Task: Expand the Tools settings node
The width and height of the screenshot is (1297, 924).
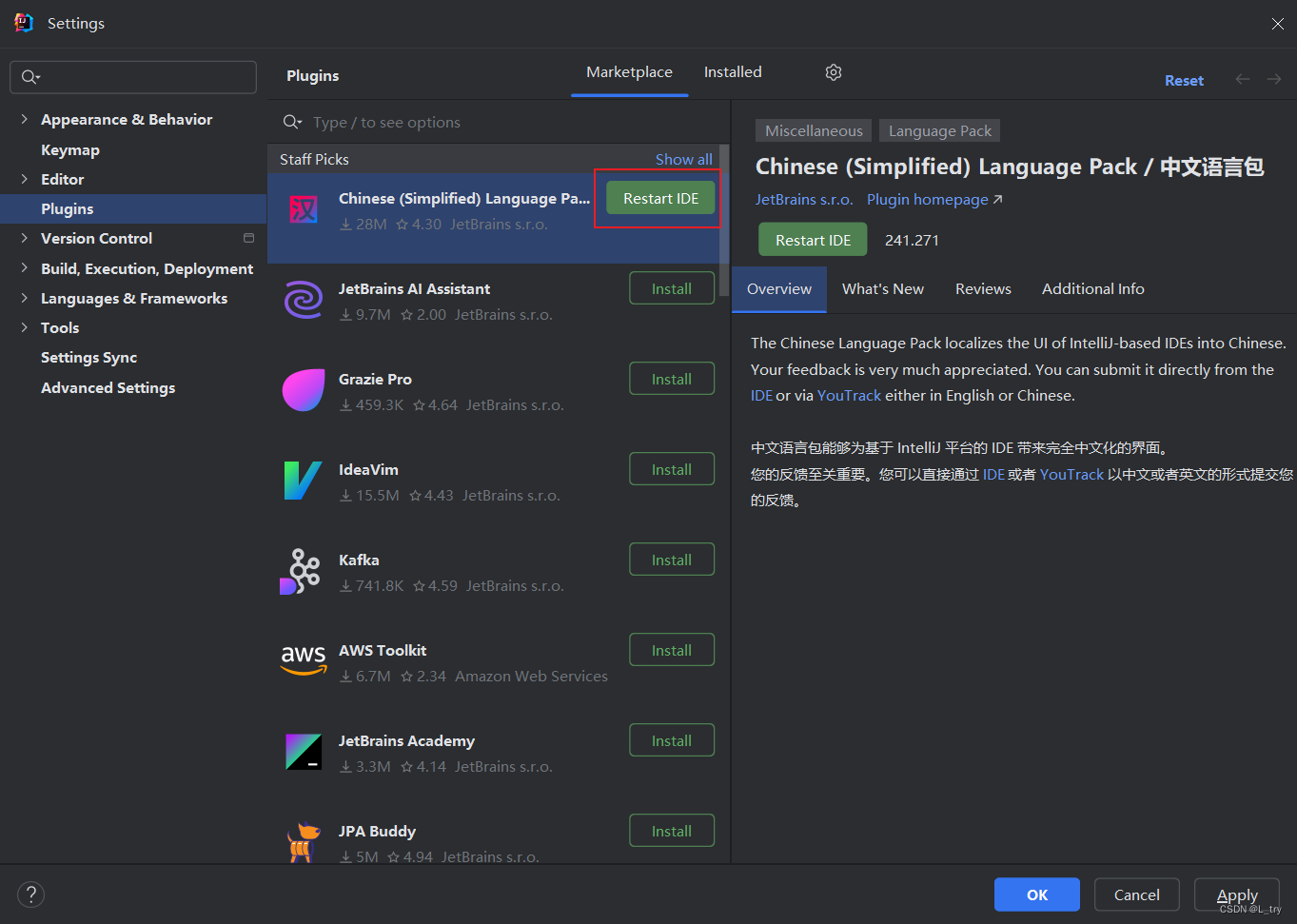Action: click(24, 327)
